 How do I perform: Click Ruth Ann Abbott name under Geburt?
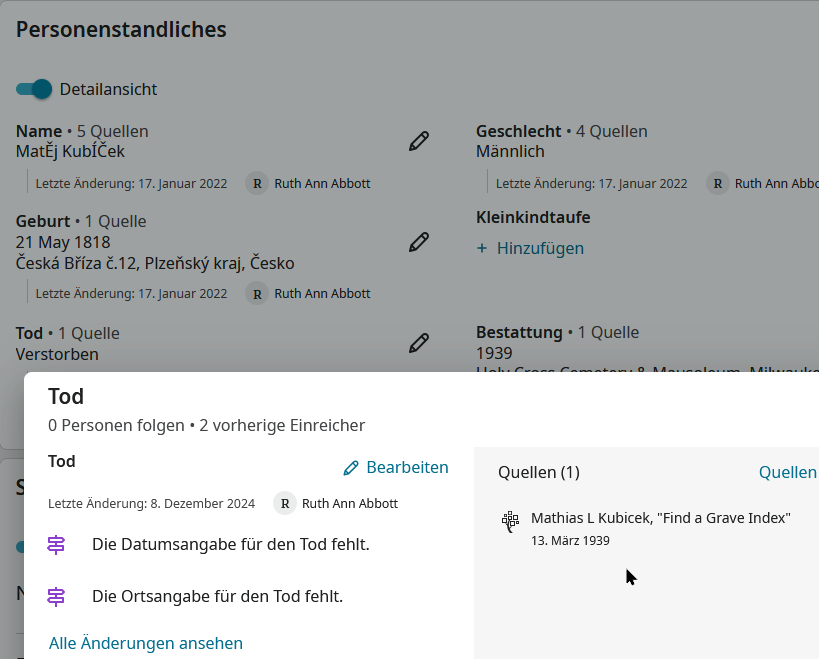(322, 294)
